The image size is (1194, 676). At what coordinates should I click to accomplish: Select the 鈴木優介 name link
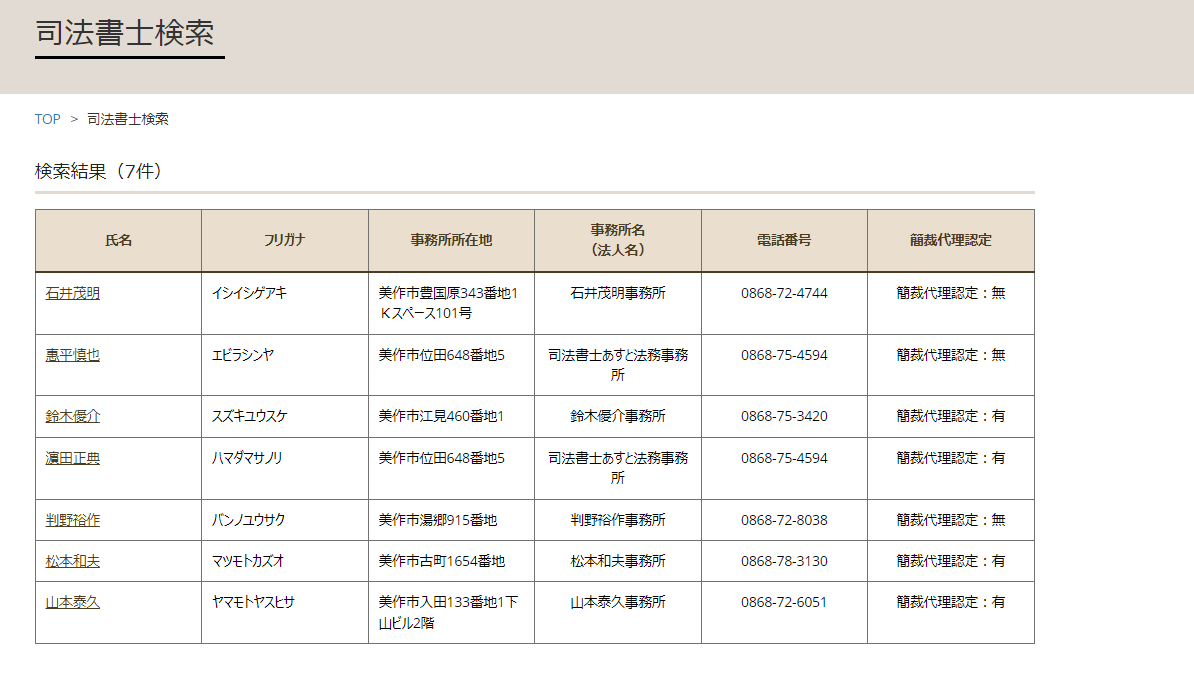[x=72, y=416]
